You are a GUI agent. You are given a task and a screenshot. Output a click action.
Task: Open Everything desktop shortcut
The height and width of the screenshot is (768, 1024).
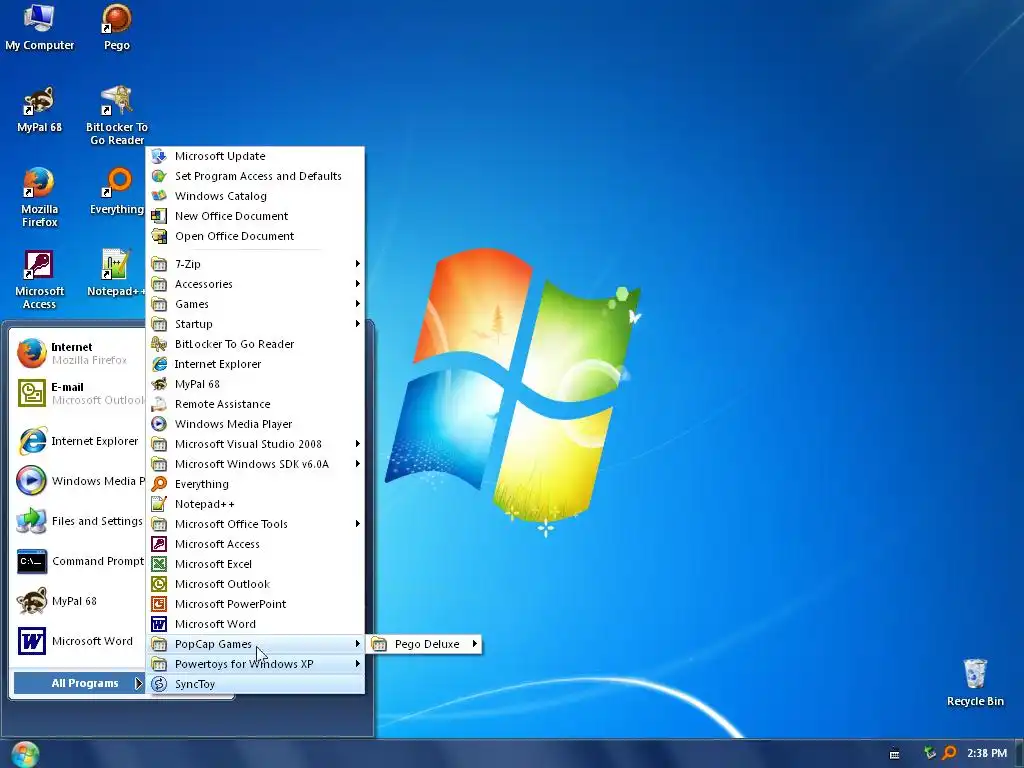(116, 191)
